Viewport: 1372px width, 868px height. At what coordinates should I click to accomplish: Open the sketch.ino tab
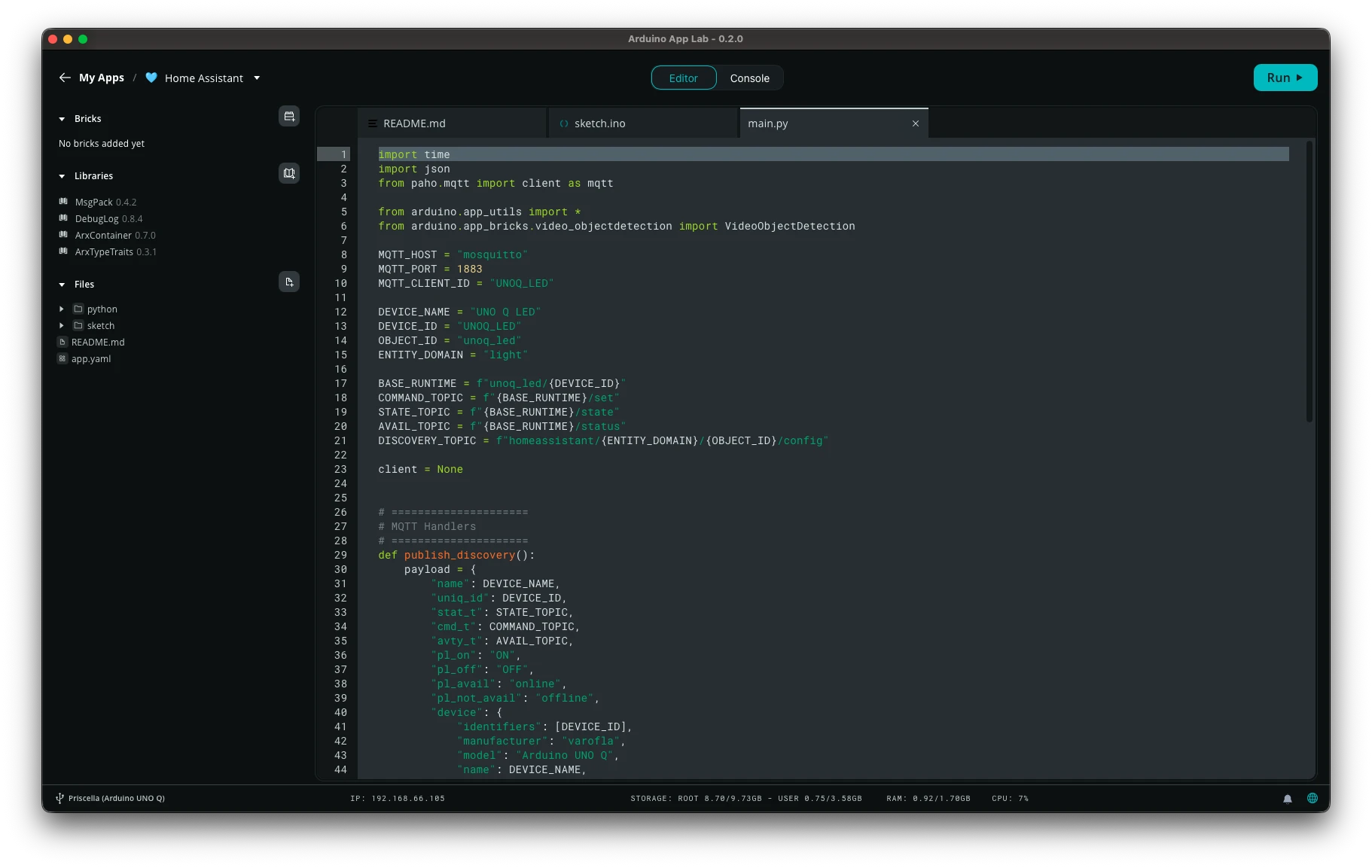tap(599, 123)
